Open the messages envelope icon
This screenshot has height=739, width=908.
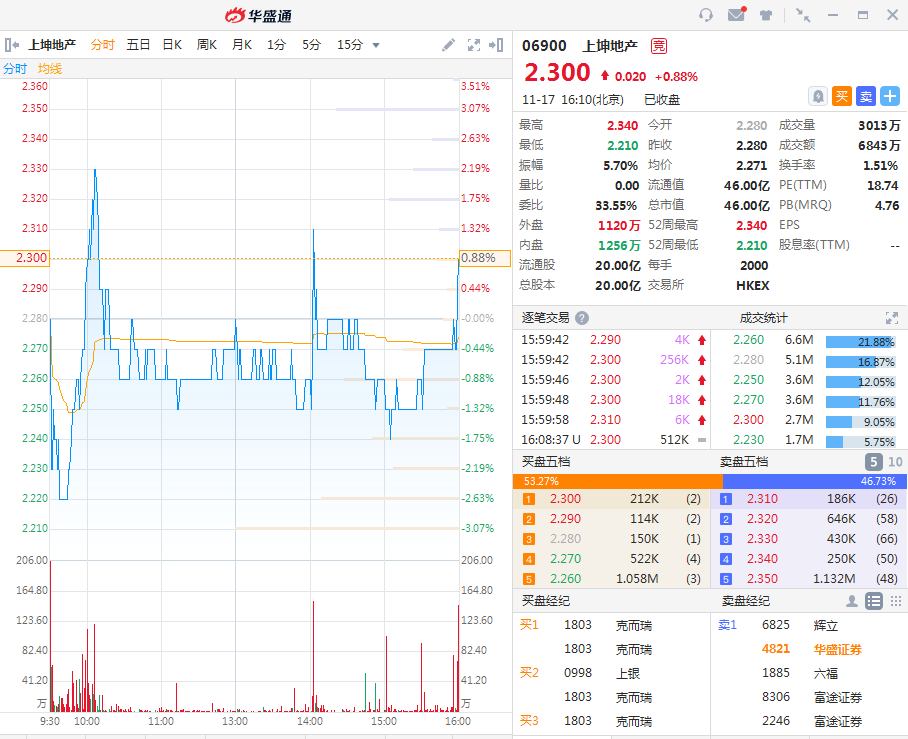point(737,14)
